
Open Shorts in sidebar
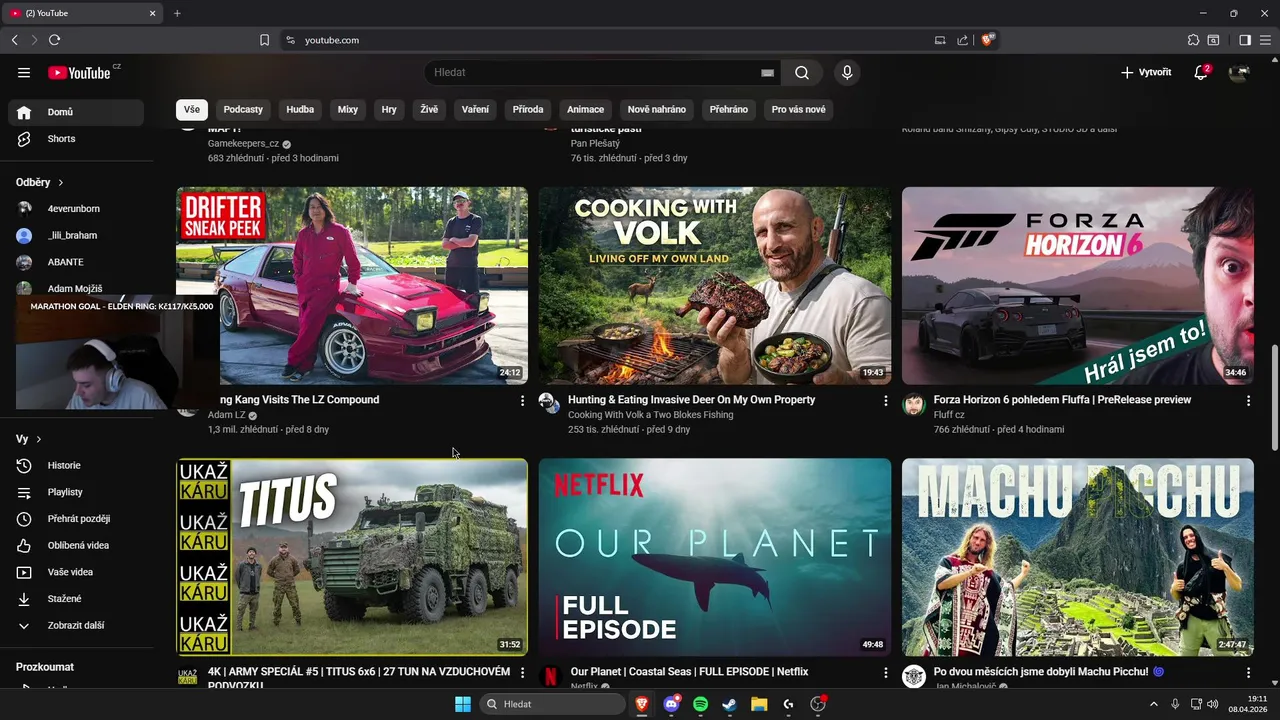[76, 139]
